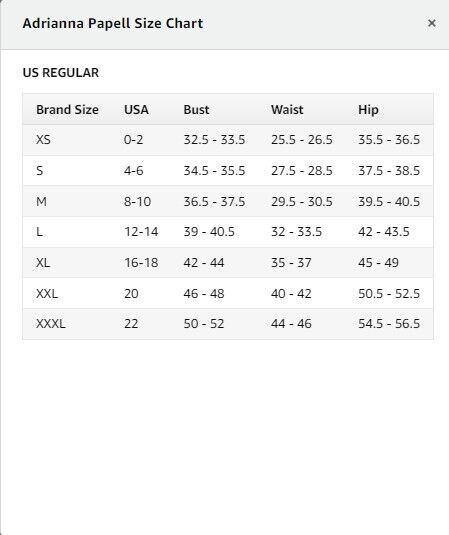
Task: Select the USA size 8-10 cell
Action: (137, 201)
